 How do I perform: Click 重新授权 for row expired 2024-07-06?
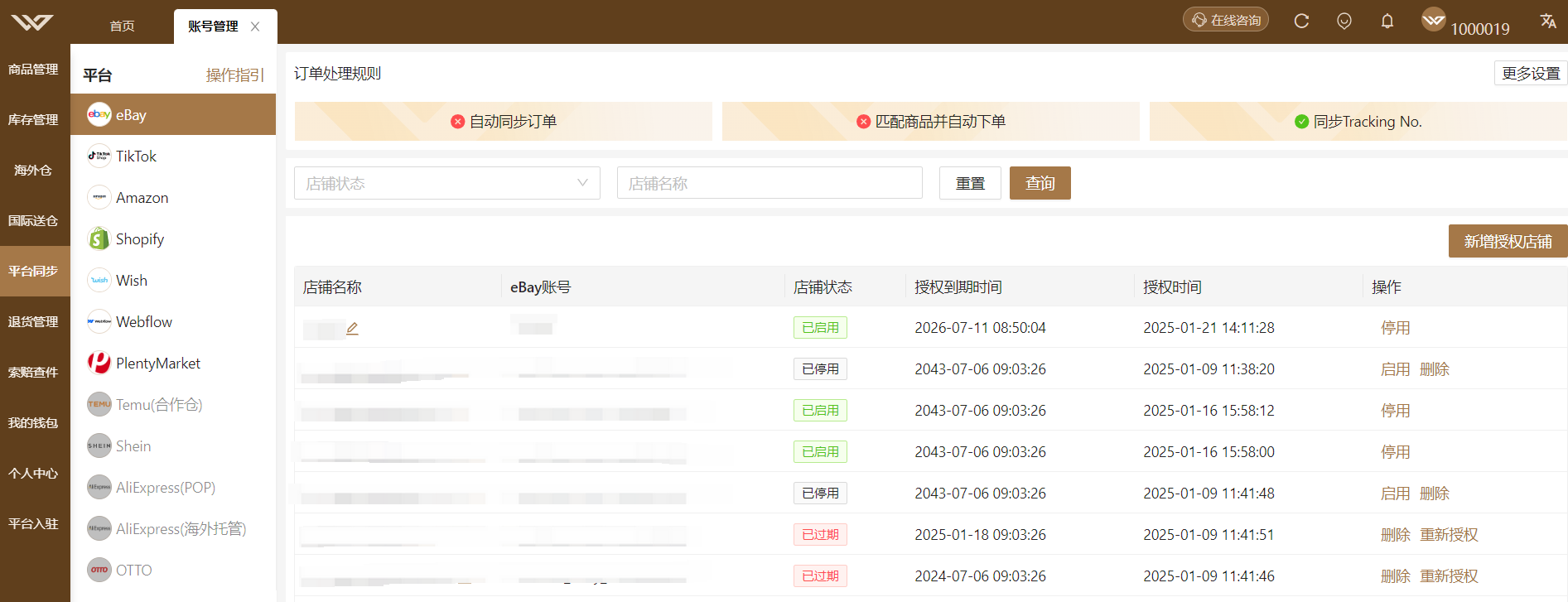click(1449, 576)
